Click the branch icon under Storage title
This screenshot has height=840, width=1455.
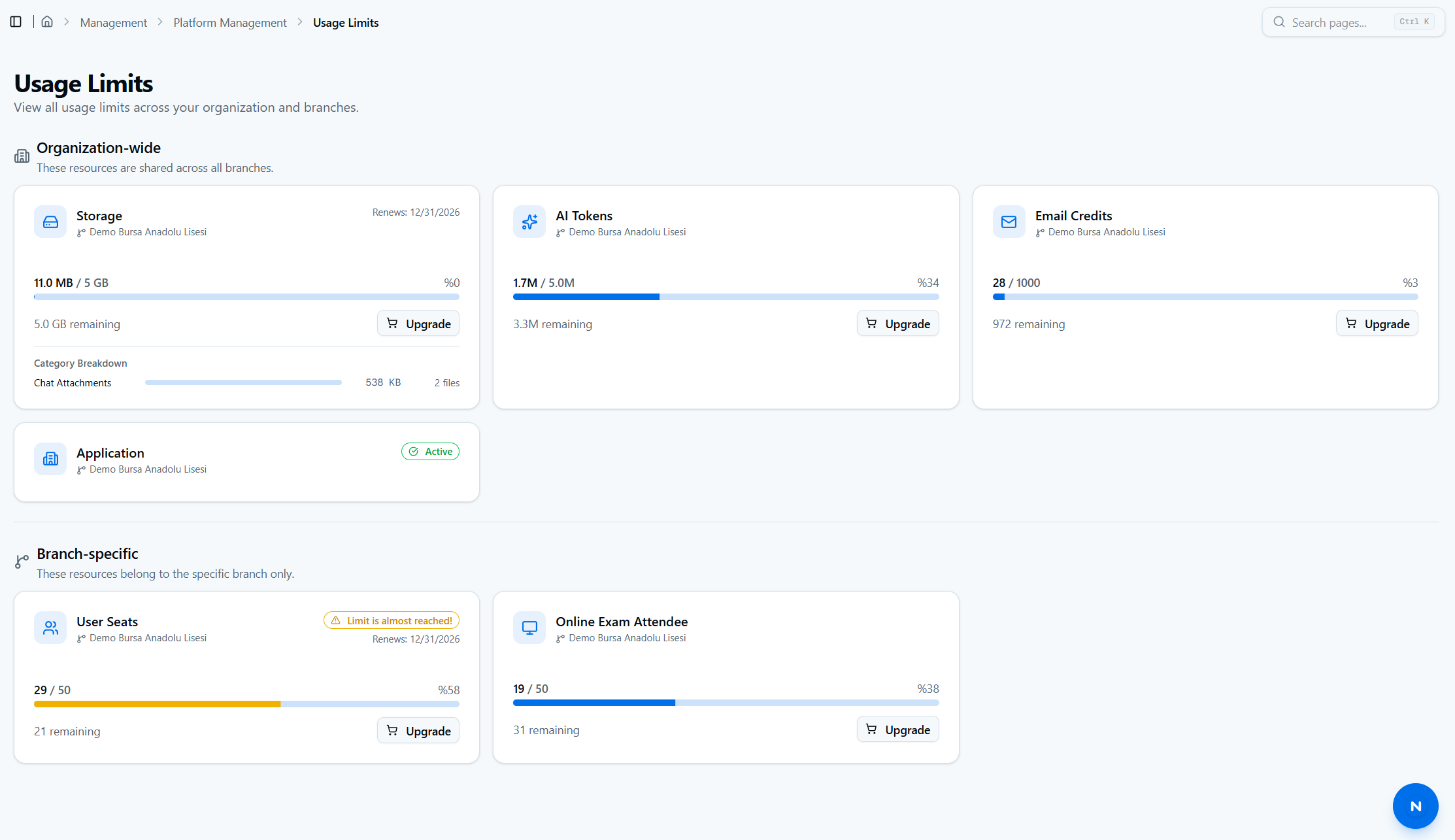pos(81,233)
